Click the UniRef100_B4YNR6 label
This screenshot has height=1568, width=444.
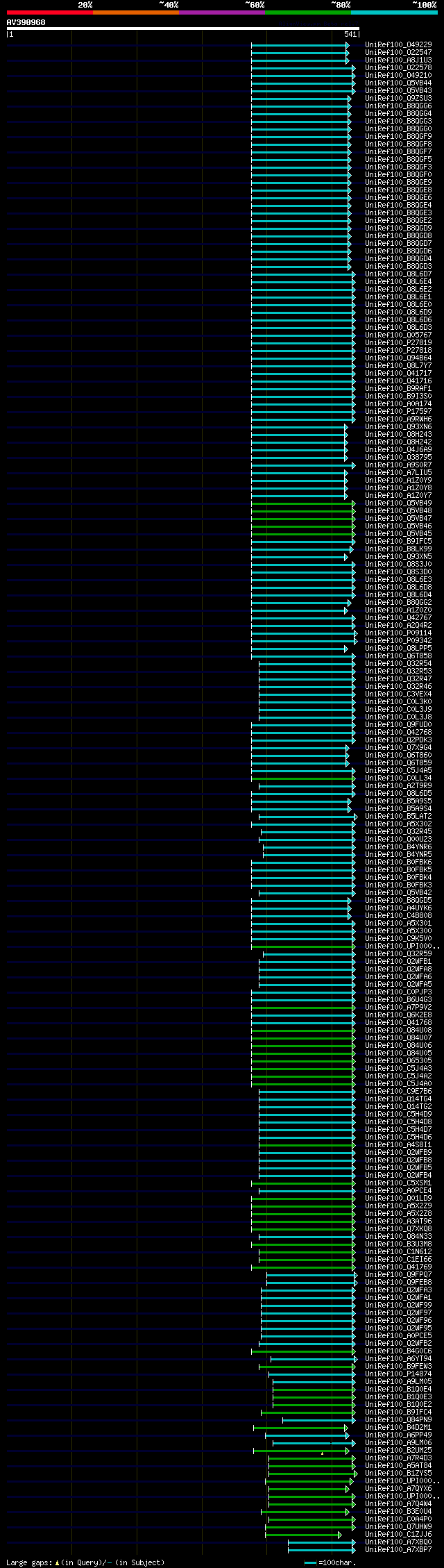click(x=398, y=847)
